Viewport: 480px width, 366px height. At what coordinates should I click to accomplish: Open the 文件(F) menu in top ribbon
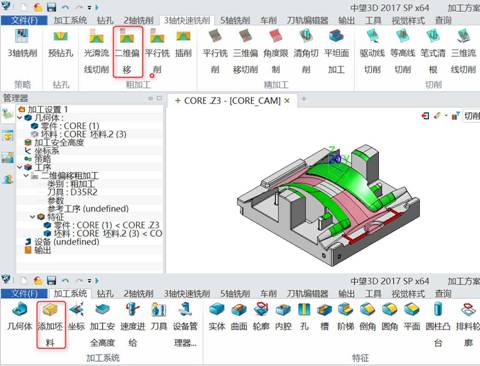[24, 20]
